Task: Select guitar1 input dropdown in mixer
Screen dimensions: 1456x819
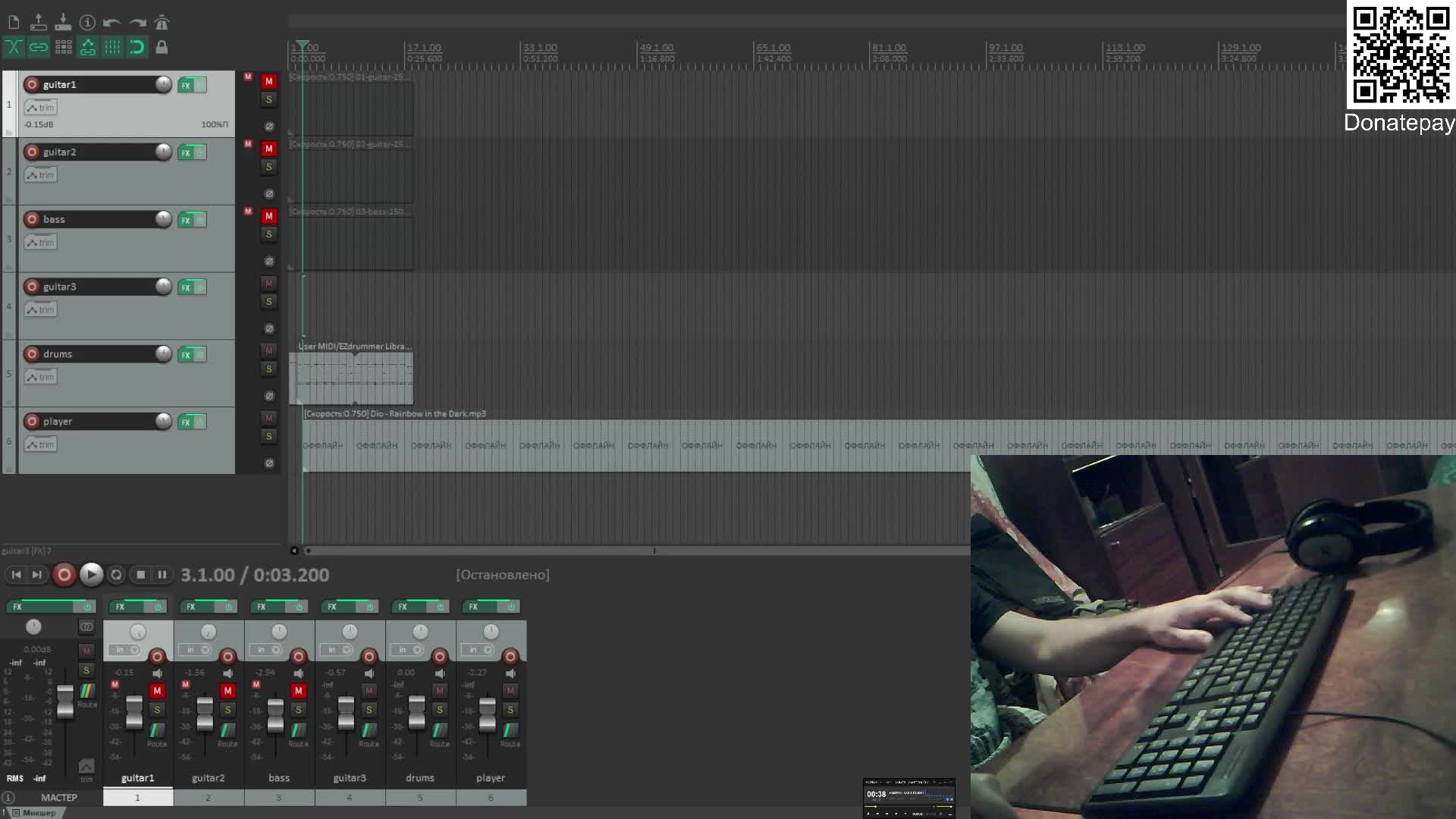Action: [x=124, y=650]
